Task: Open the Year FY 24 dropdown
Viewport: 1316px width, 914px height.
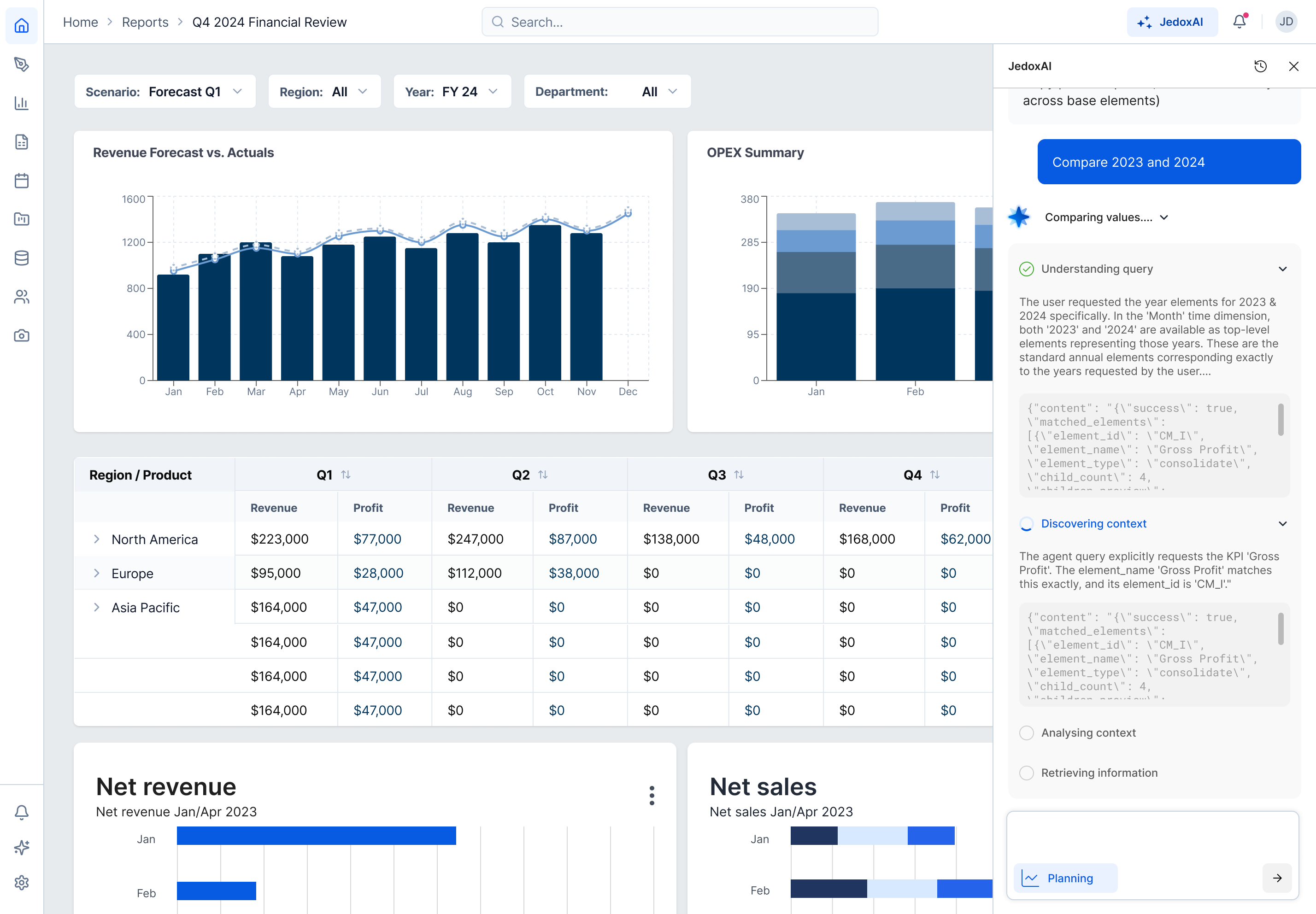Action: pyautogui.click(x=452, y=92)
